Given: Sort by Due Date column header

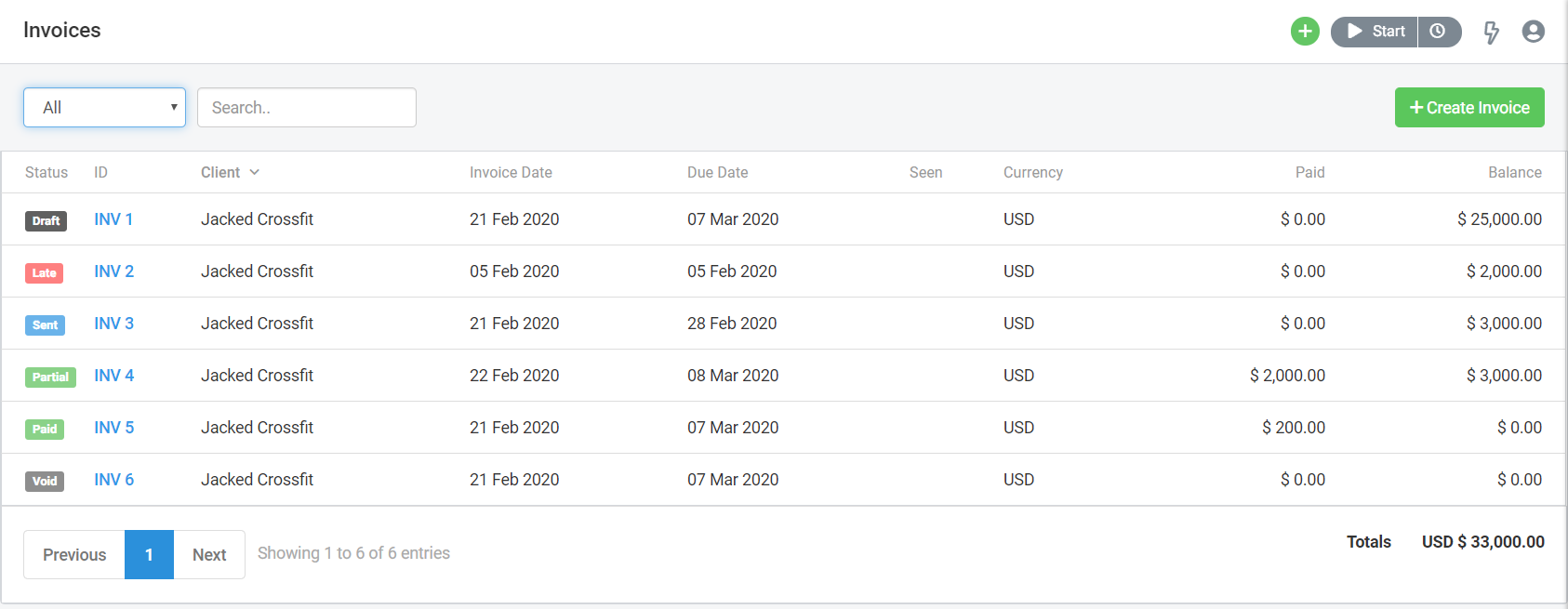Looking at the screenshot, I should [x=717, y=172].
